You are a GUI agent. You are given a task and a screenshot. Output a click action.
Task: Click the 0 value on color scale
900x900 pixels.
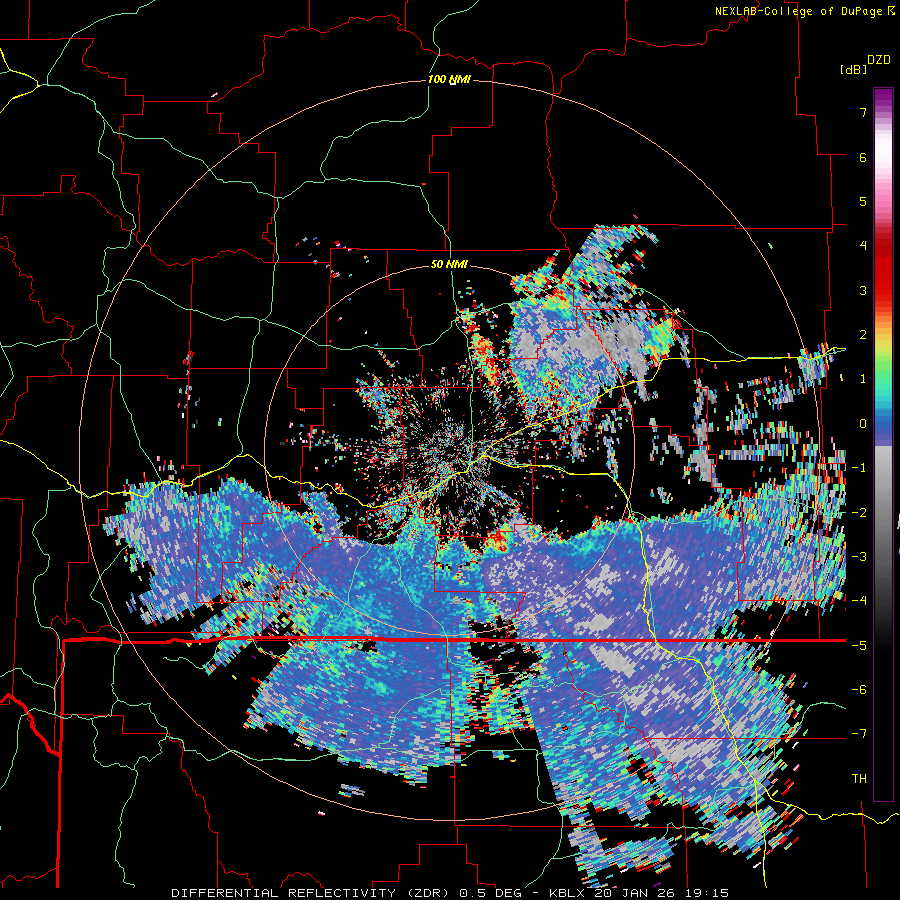(863, 424)
